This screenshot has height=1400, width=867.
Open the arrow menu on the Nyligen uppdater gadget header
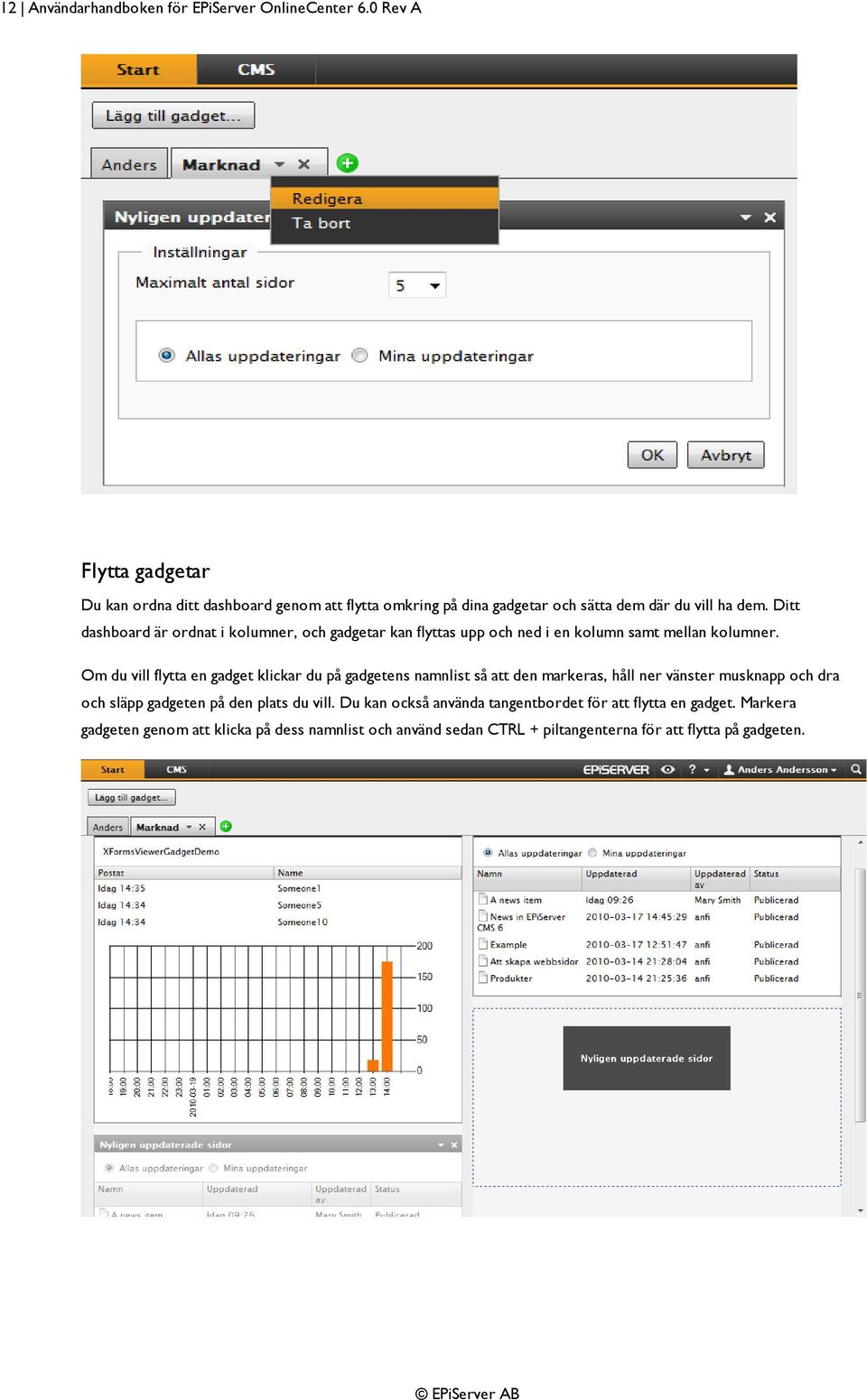pyautogui.click(x=745, y=218)
